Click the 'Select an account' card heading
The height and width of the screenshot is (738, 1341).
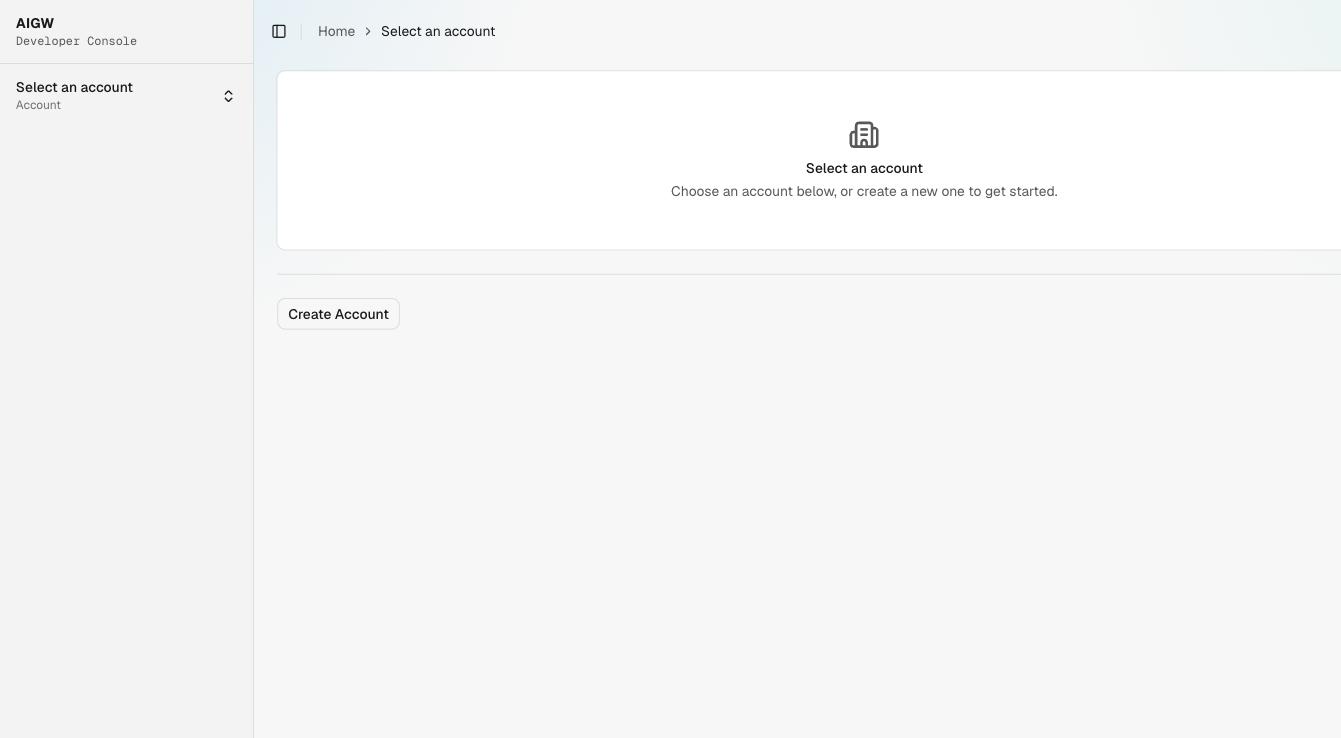864,168
